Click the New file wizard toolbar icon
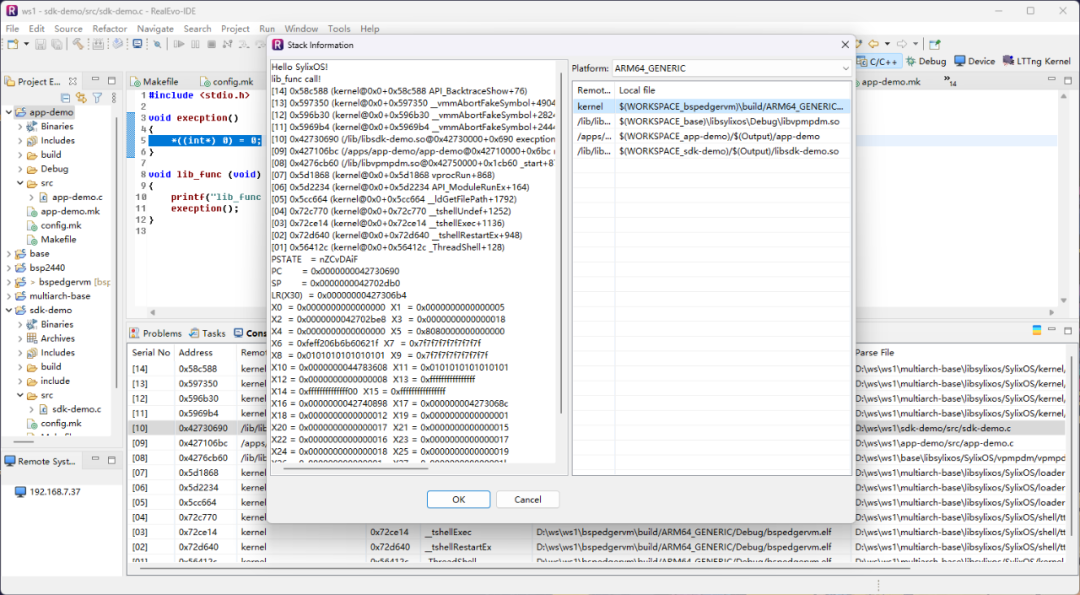Viewport: 1080px width, 595px height. pyautogui.click(x=12, y=44)
